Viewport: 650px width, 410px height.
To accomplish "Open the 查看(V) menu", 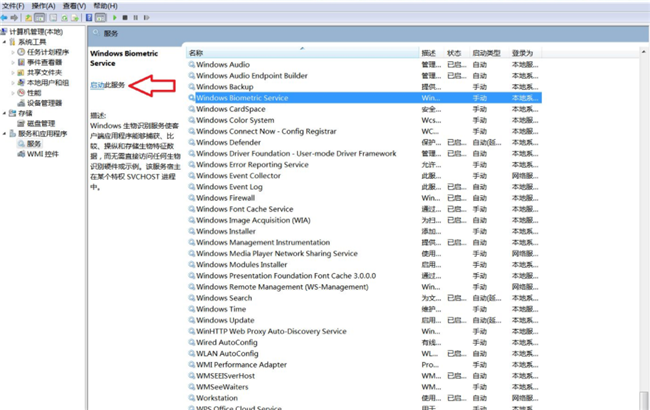I will [x=75, y=5].
